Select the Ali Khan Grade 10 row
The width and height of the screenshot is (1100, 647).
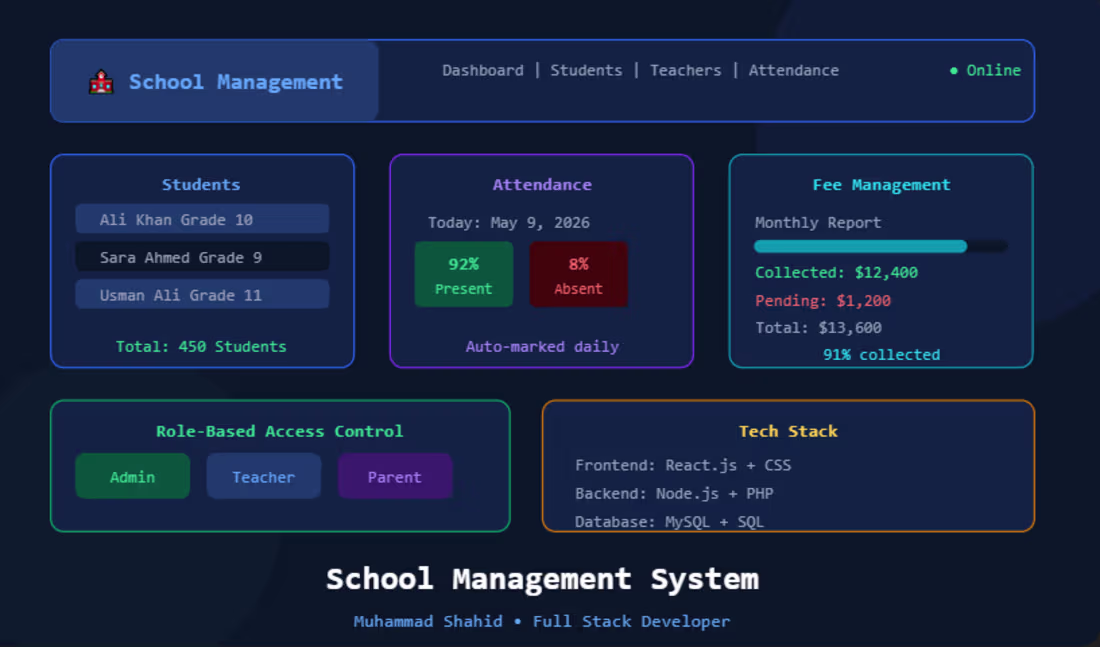pyautogui.click(x=202, y=219)
